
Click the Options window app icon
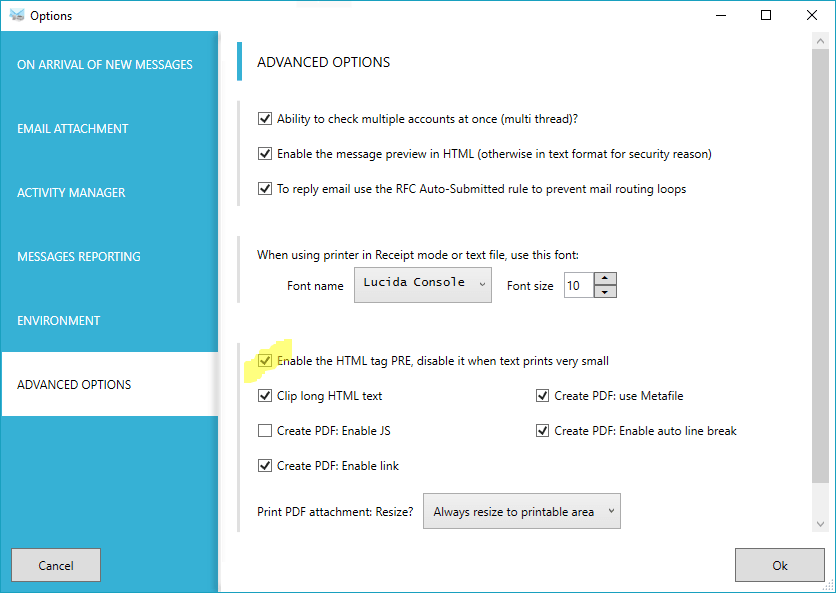click(x=17, y=15)
